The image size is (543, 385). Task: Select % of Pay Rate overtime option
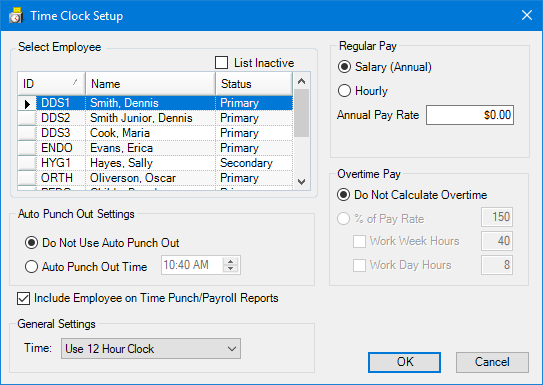pyautogui.click(x=381, y=219)
